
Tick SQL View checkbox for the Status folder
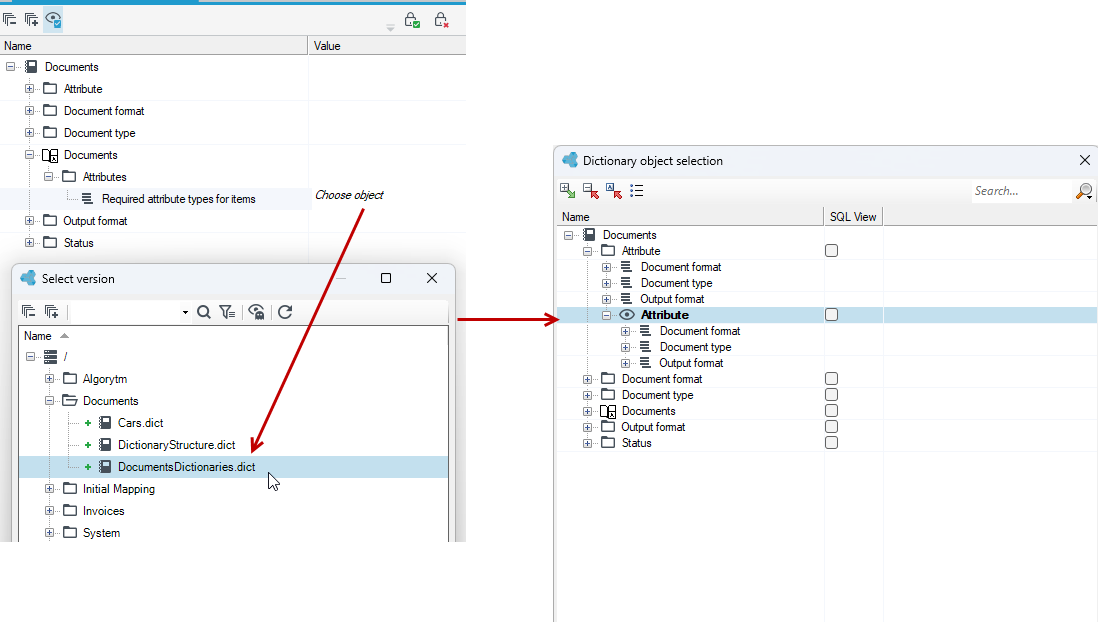click(x=831, y=443)
